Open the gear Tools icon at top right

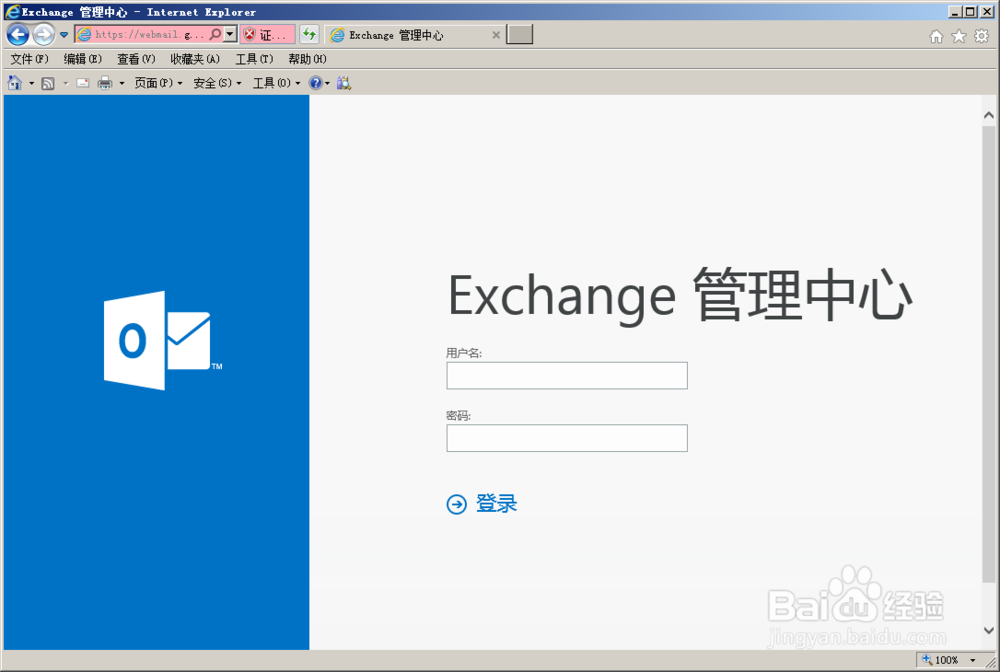point(982,36)
